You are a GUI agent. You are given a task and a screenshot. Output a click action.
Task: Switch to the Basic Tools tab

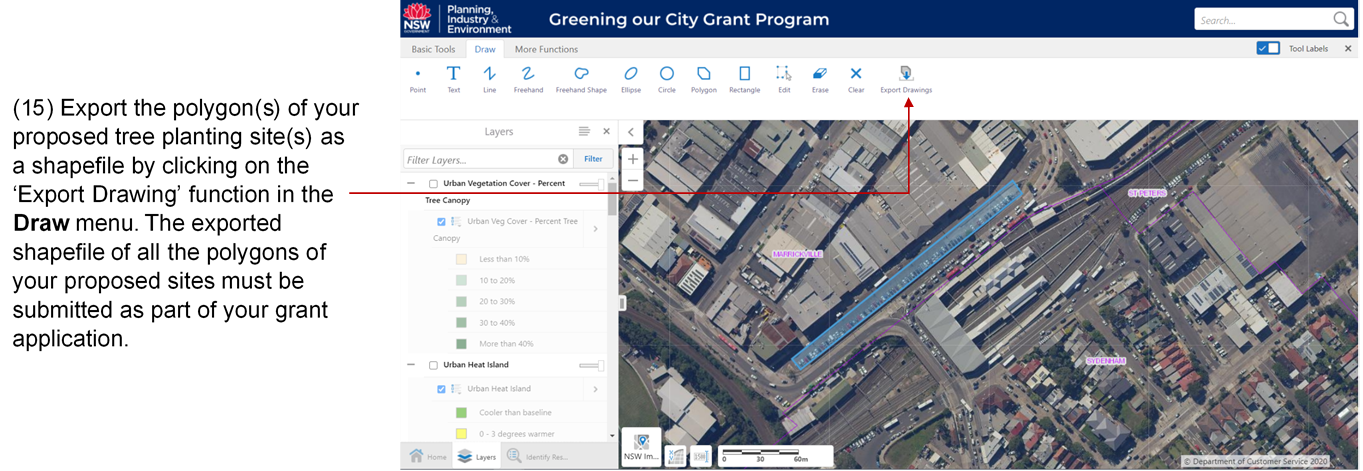pos(433,49)
